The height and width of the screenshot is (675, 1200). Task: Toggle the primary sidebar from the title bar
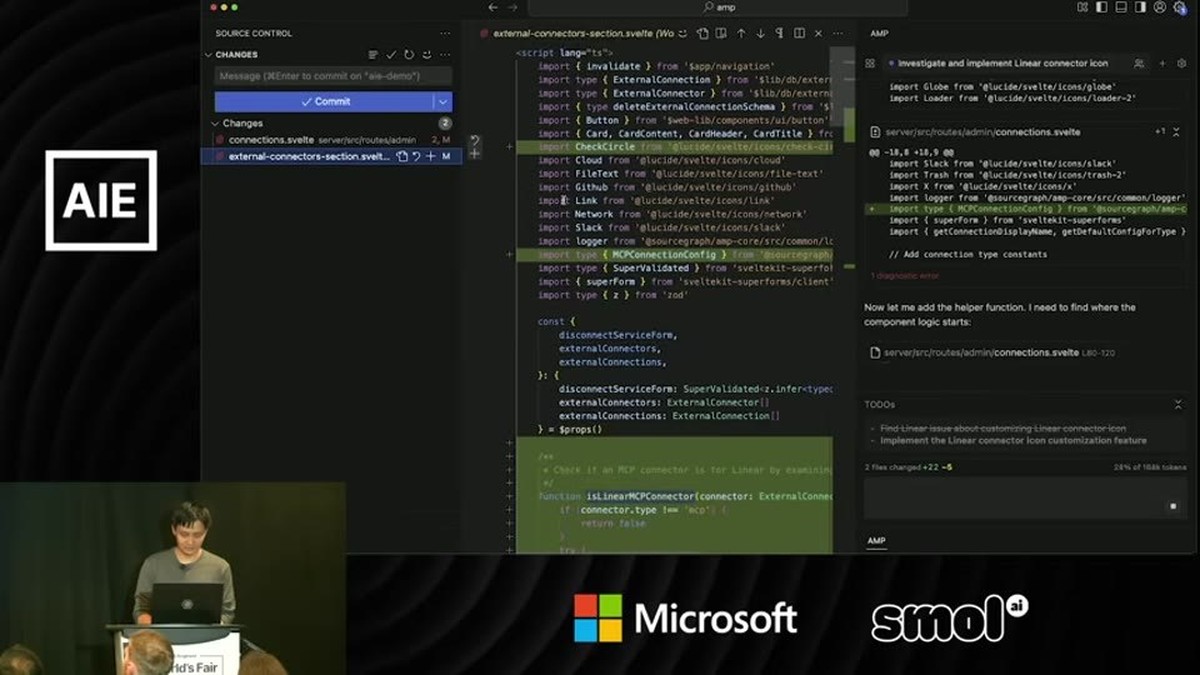tap(1101, 7)
